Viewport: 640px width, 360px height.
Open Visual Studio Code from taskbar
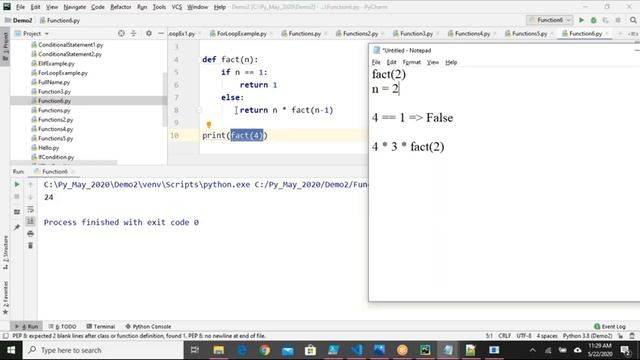[356, 350]
